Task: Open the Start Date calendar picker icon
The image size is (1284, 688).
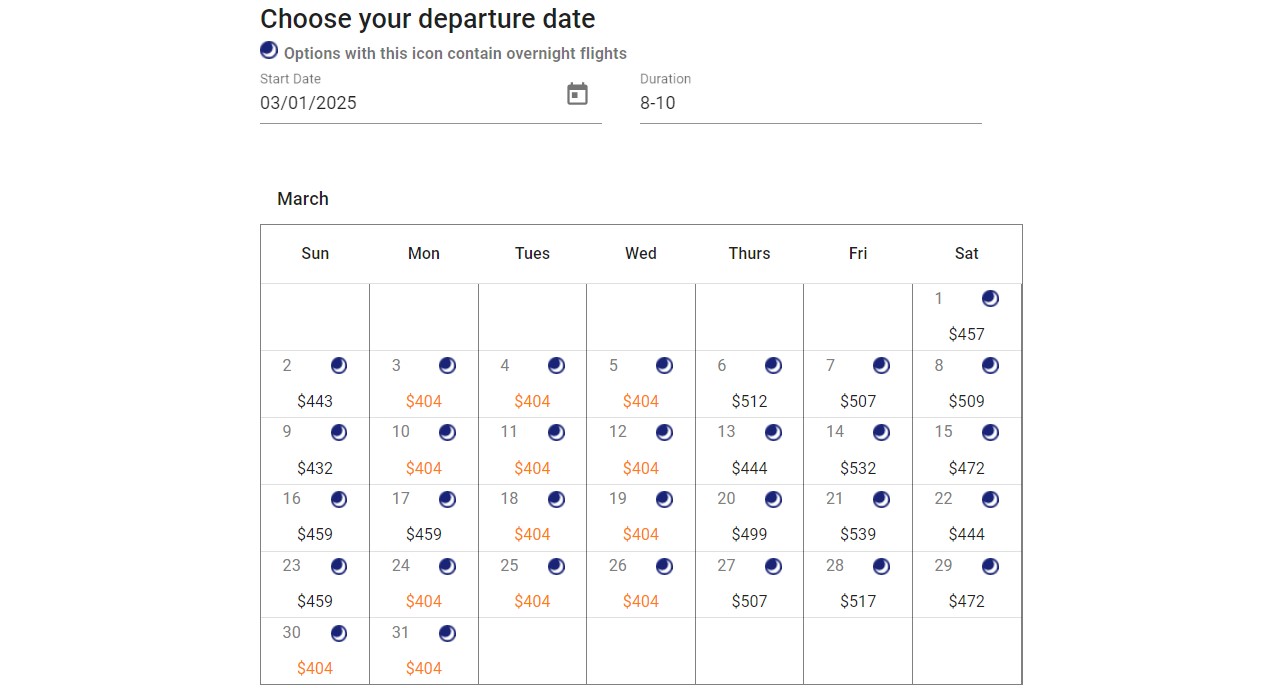Action: click(577, 93)
